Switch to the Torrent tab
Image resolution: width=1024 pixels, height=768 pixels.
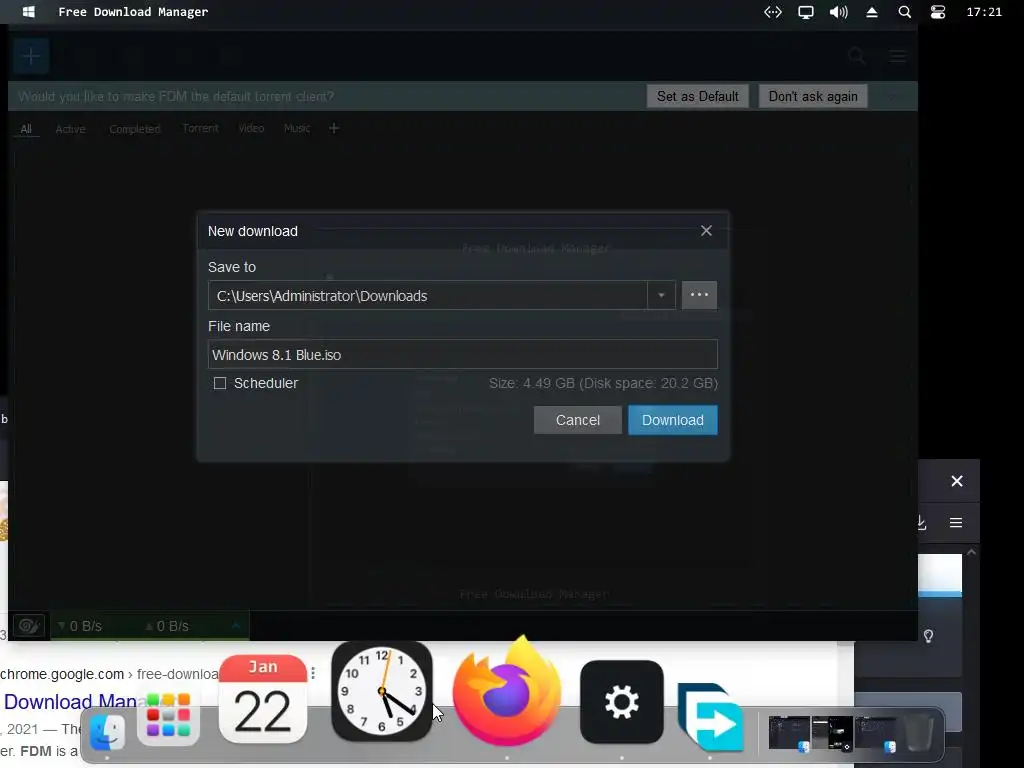click(x=200, y=128)
